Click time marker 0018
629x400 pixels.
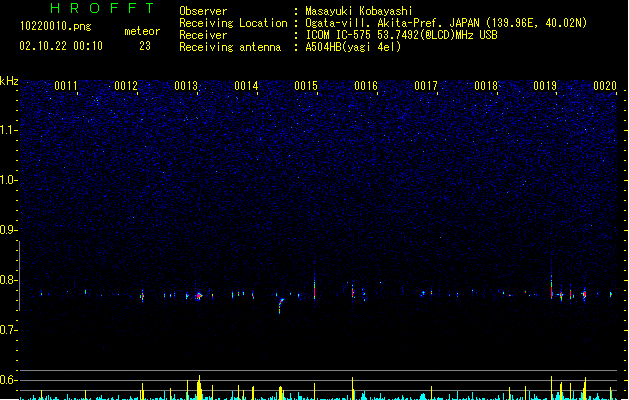pyautogui.click(x=486, y=86)
